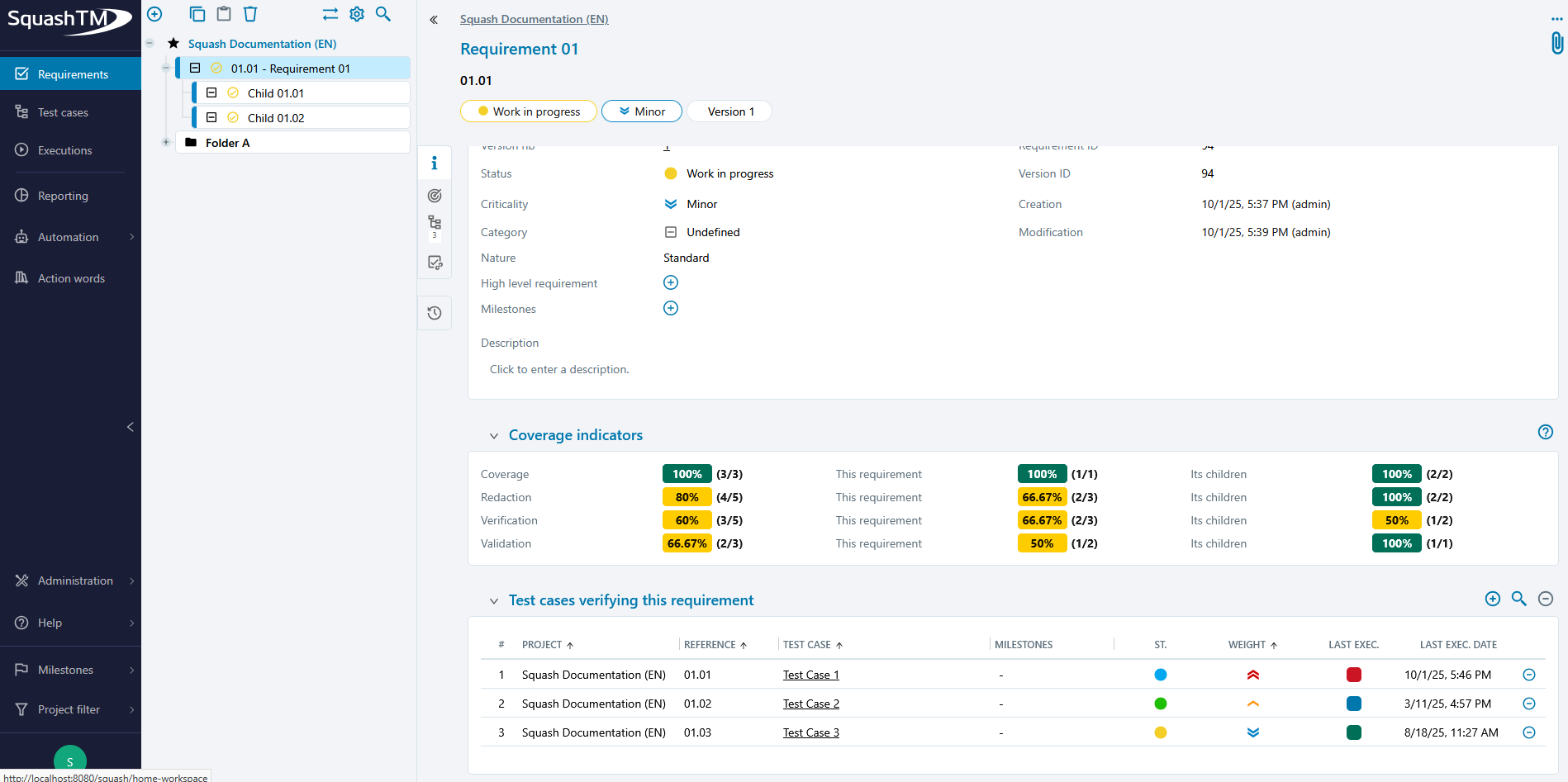Screen dimensions: 1568x782
Task: Open the Test Case 1 link
Action: click(810, 675)
